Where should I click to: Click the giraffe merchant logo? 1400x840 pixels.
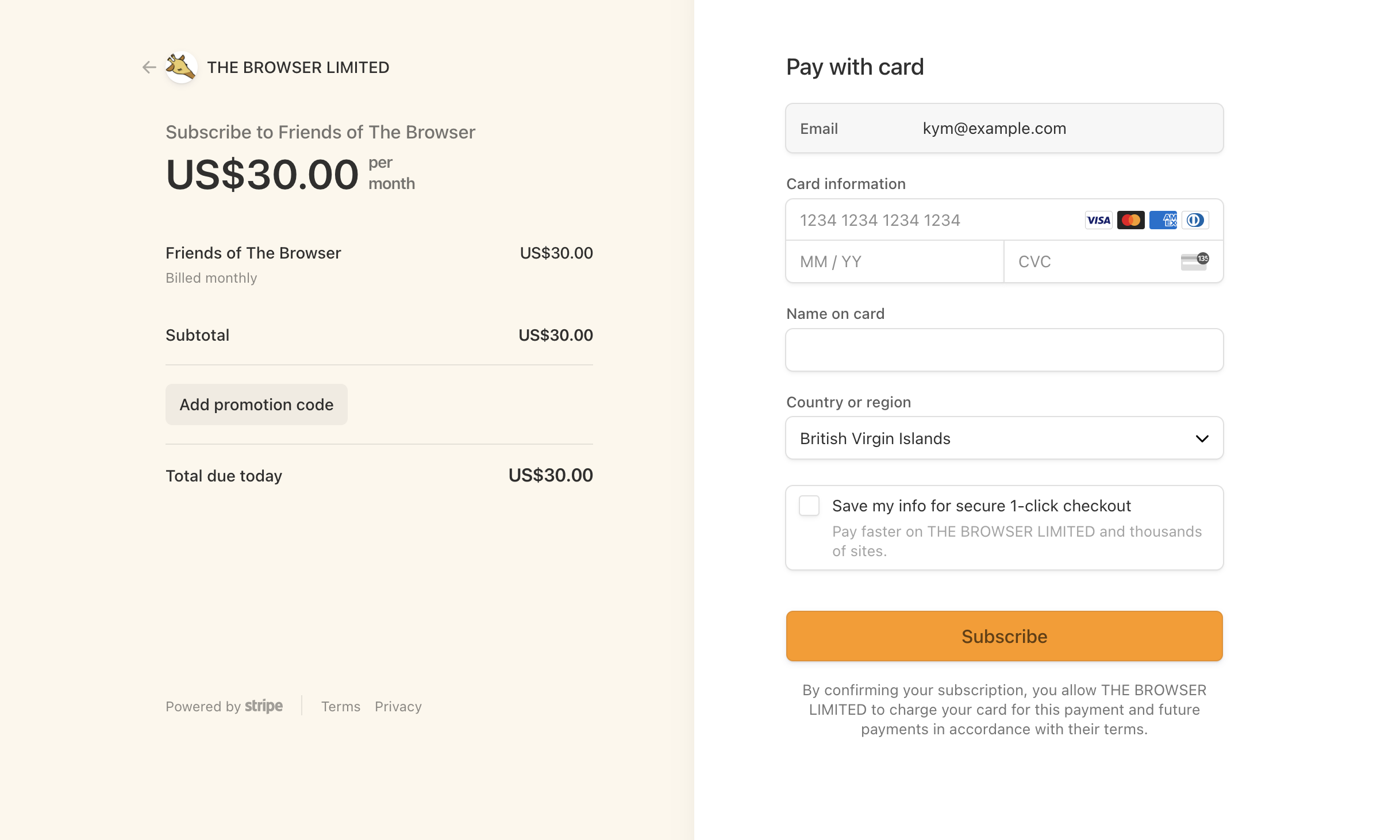click(x=180, y=67)
